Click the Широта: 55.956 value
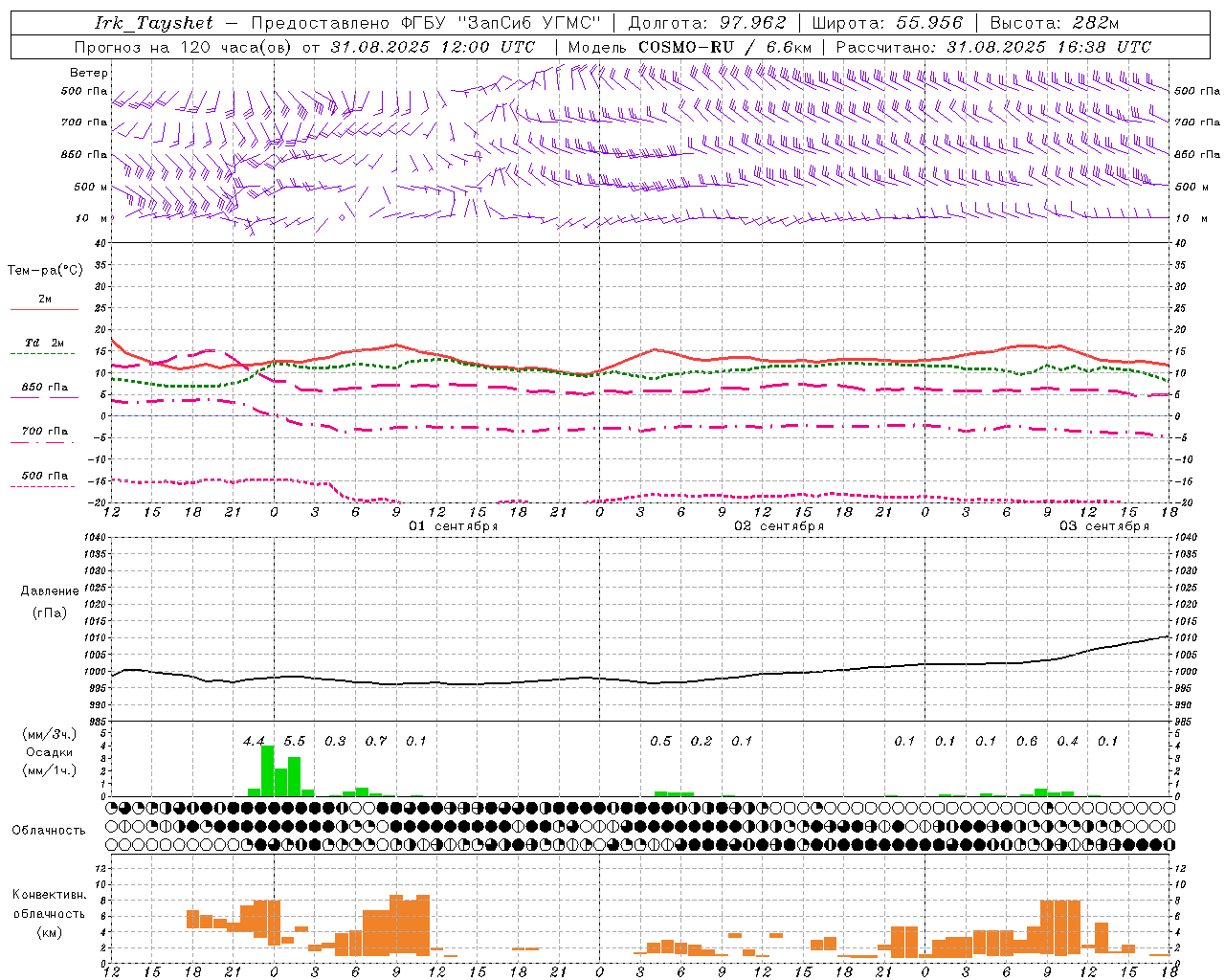 (x=887, y=23)
